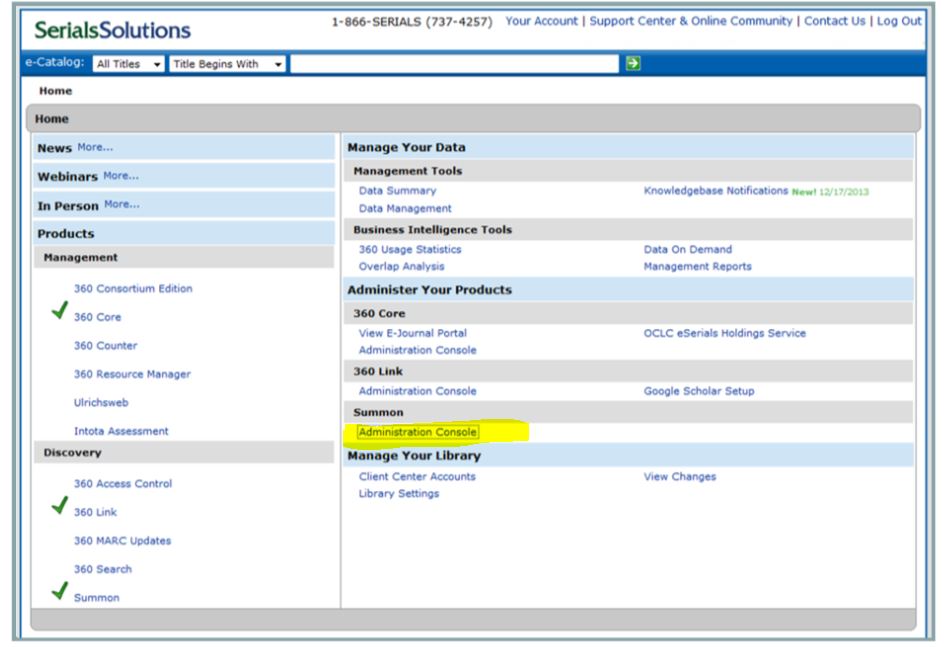Click the green search go arrow button

click(x=633, y=63)
